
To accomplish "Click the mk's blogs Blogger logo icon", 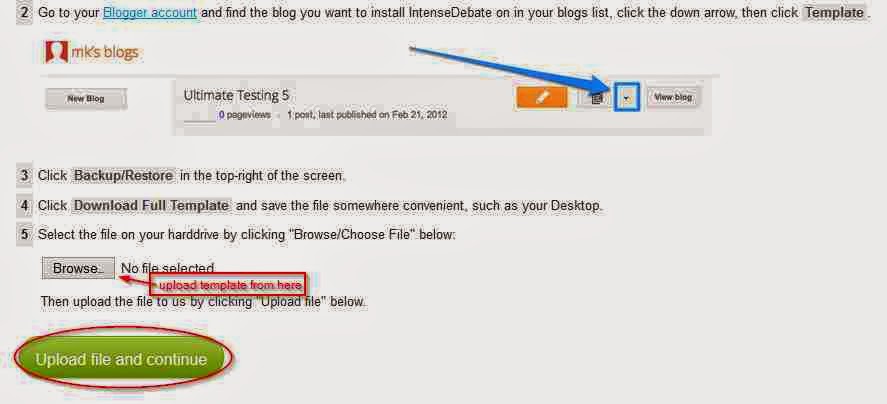I will (x=57, y=52).
